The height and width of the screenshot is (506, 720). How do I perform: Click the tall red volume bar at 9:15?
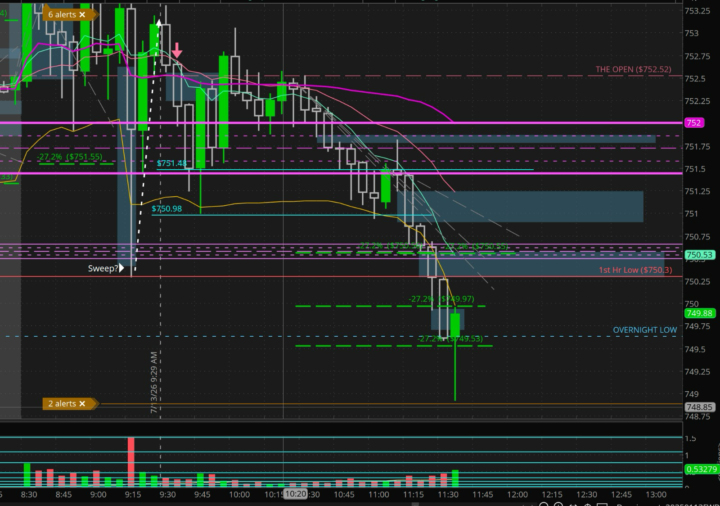pos(131,462)
